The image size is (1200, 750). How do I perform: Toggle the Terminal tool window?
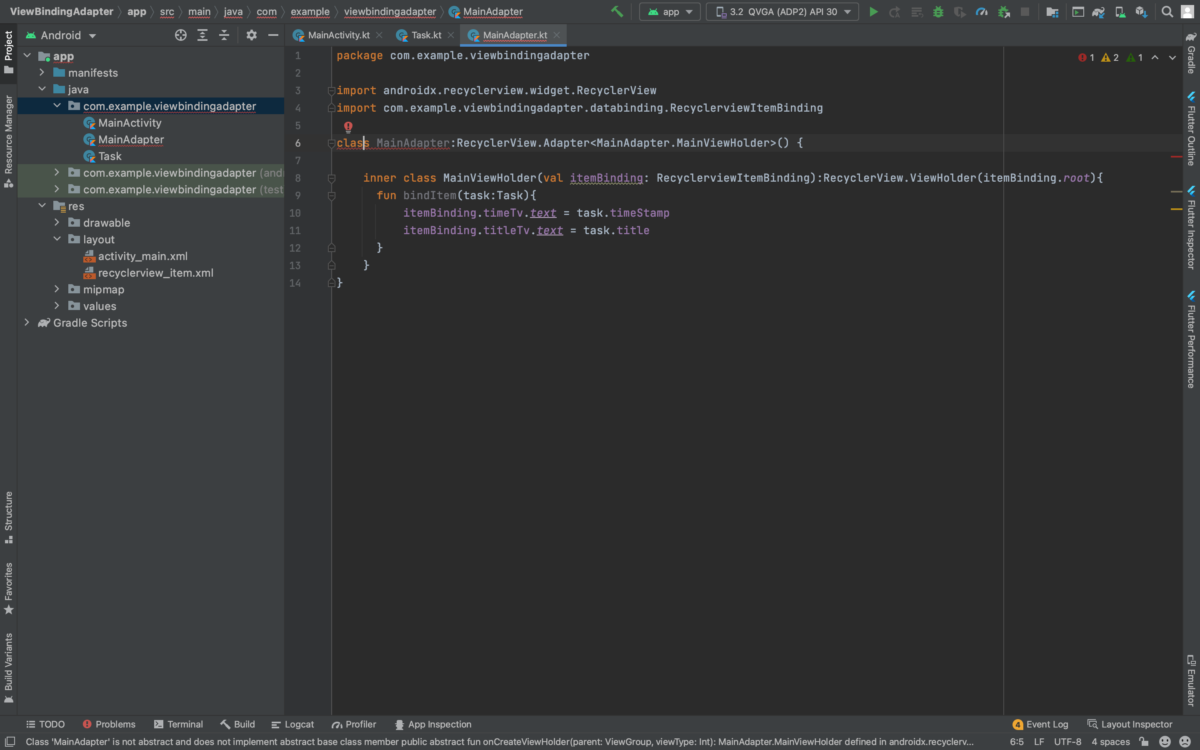178,723
